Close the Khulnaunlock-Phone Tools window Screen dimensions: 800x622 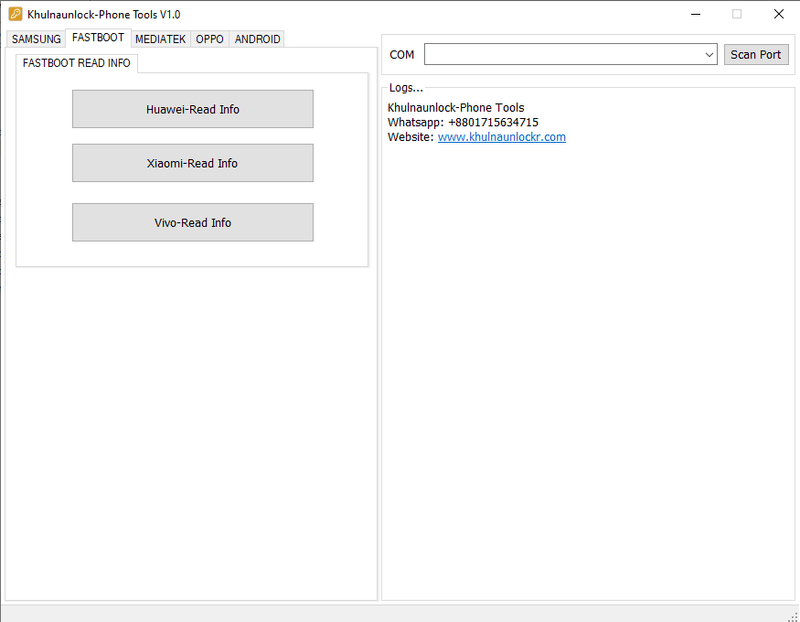click(x=778, y=14)
